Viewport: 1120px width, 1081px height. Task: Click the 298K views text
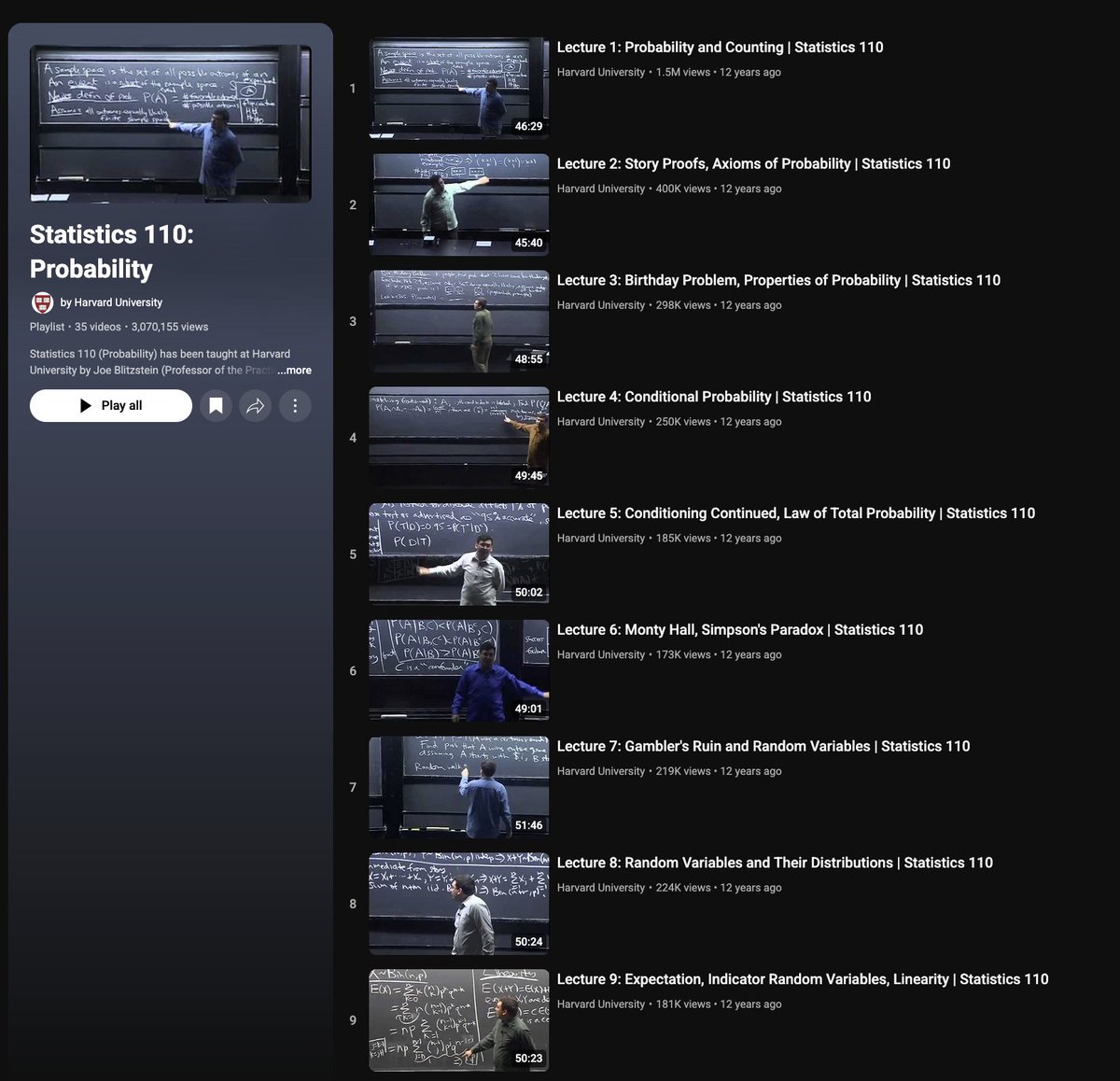coord(683,305)
